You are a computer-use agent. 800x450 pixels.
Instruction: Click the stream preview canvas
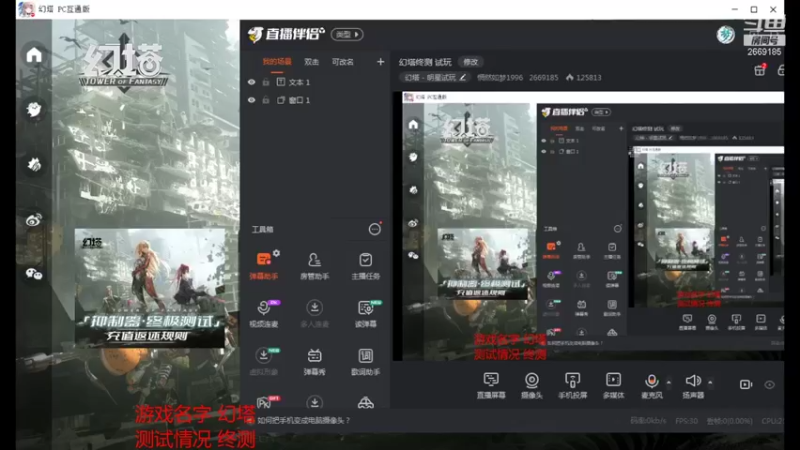[588, 226]
